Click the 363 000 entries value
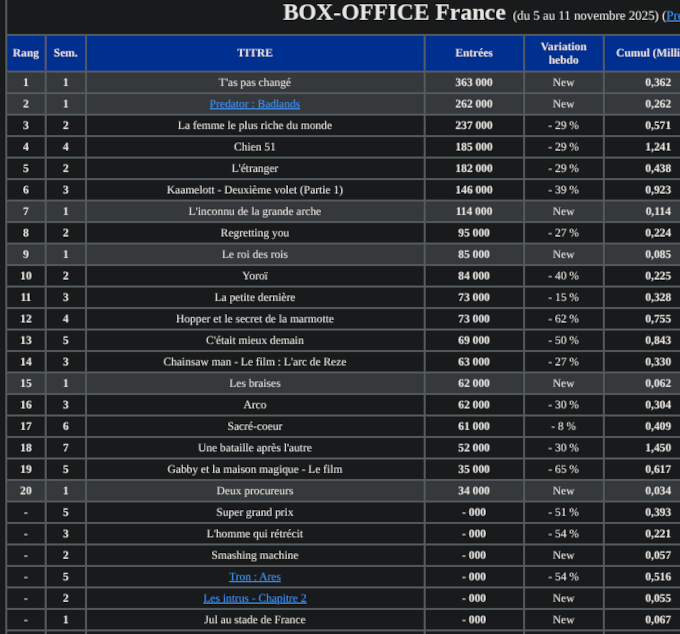Viewport: 680px width, 634px height. click(473, 83)
